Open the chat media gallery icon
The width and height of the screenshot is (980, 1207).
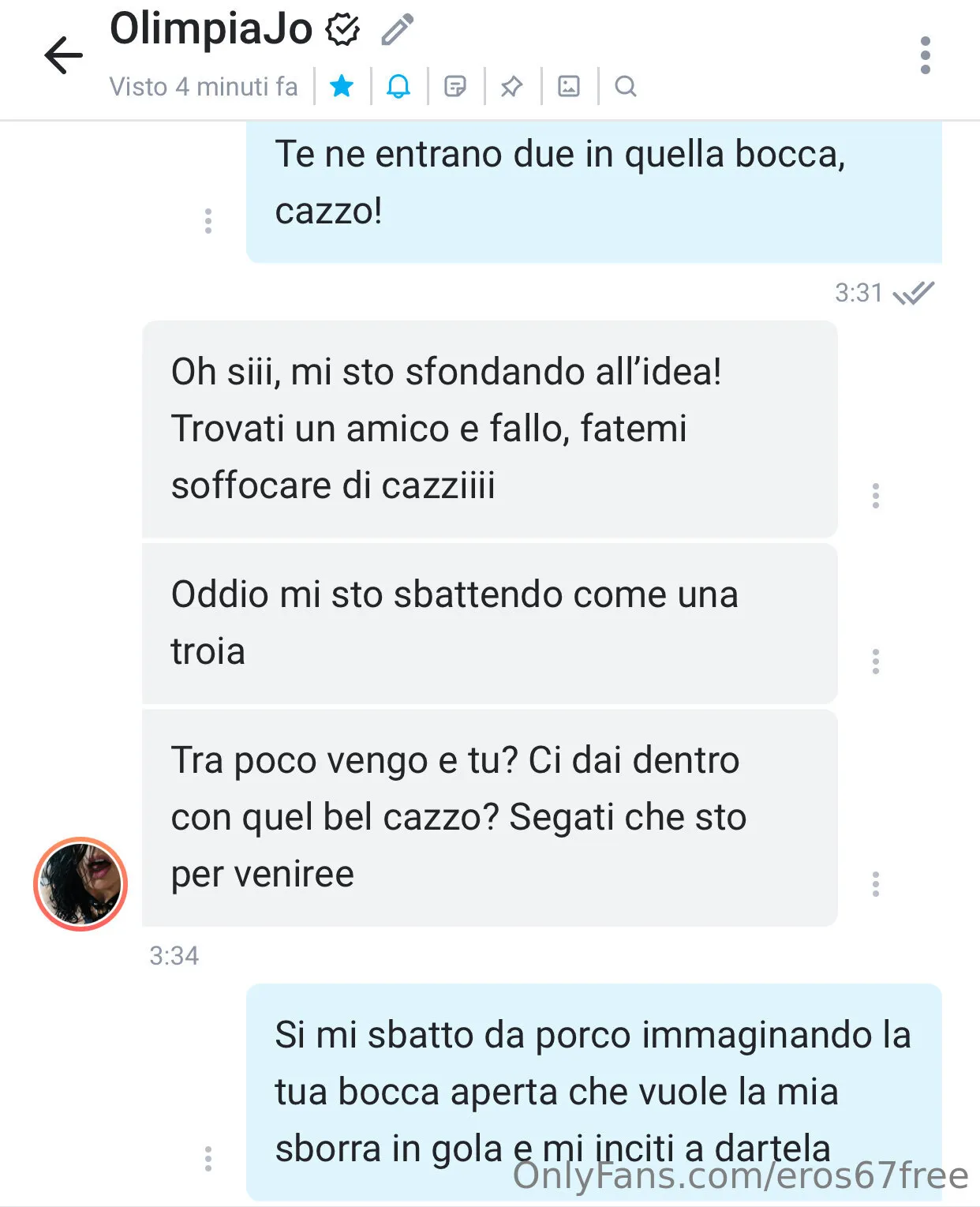(569, 85)
